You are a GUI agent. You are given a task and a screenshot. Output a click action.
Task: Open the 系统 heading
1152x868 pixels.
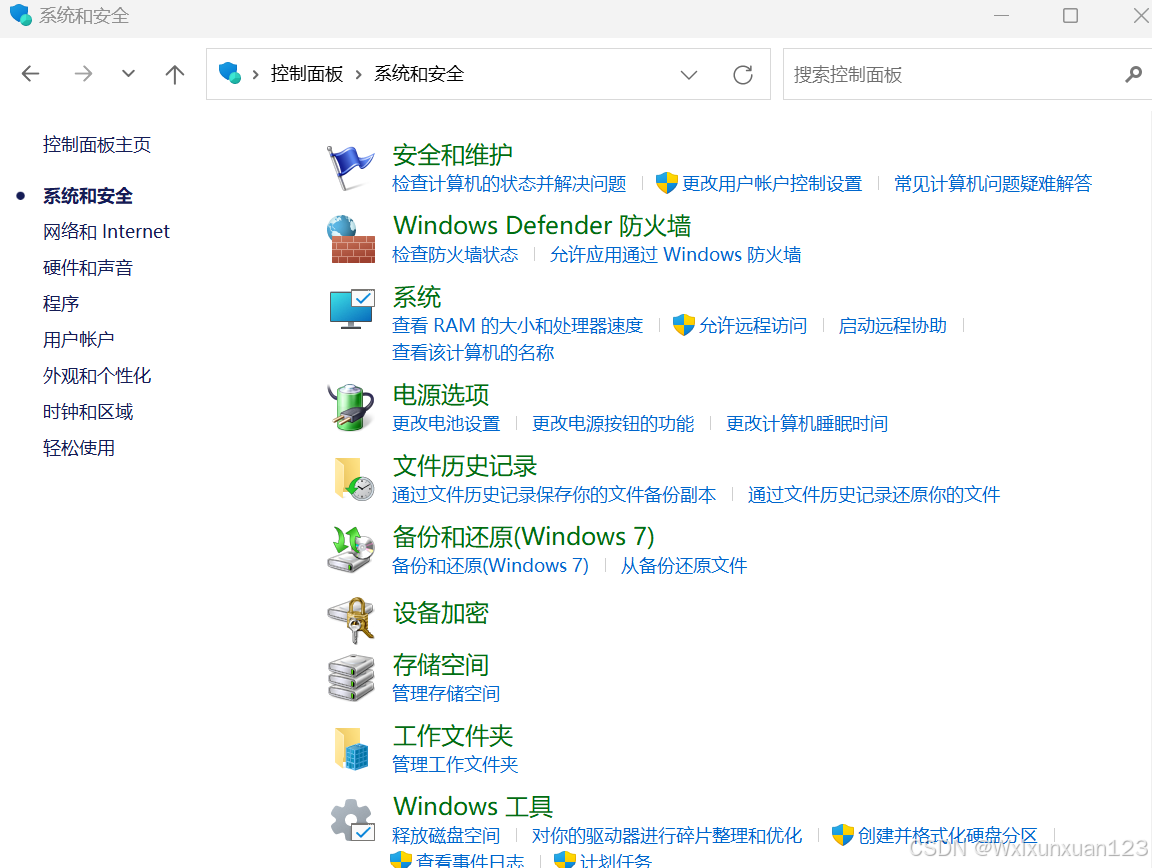point(417,297)
